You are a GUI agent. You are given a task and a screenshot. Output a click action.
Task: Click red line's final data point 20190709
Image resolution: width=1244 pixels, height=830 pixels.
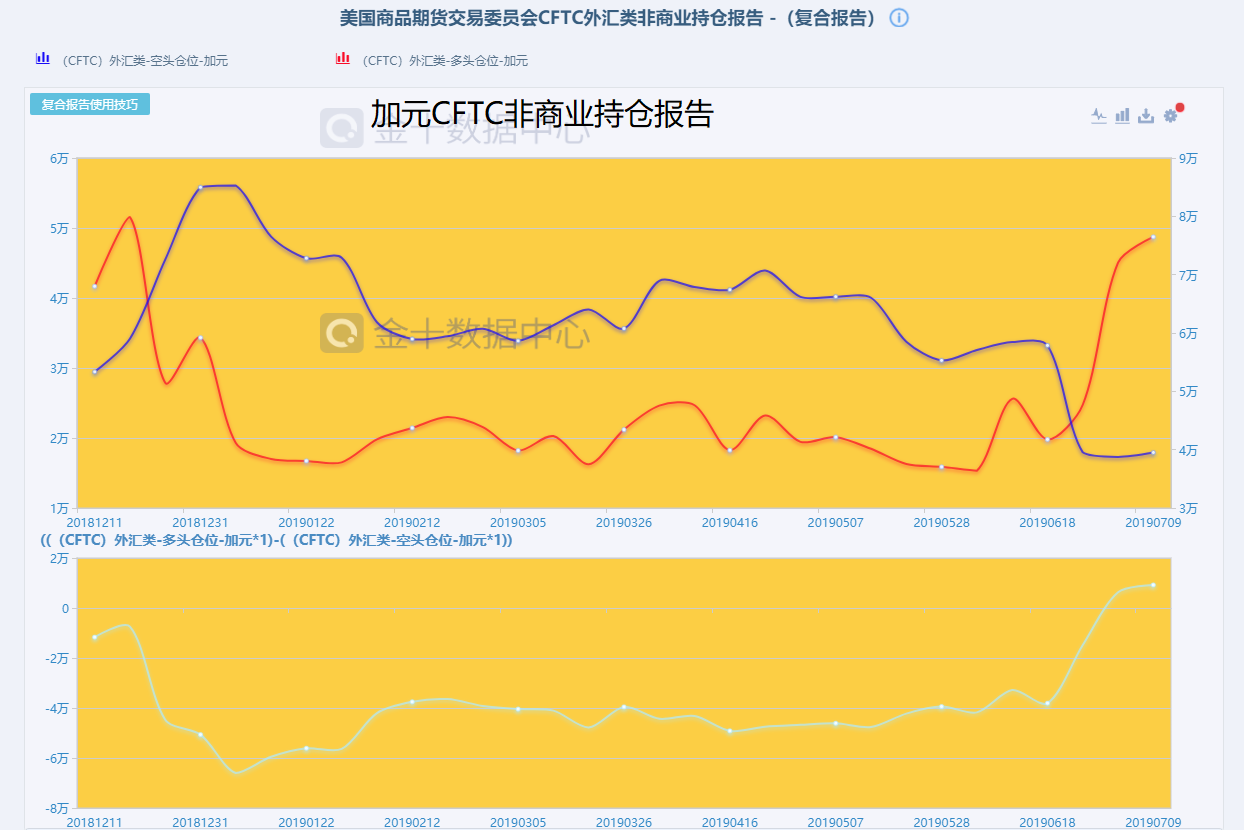1153,237
